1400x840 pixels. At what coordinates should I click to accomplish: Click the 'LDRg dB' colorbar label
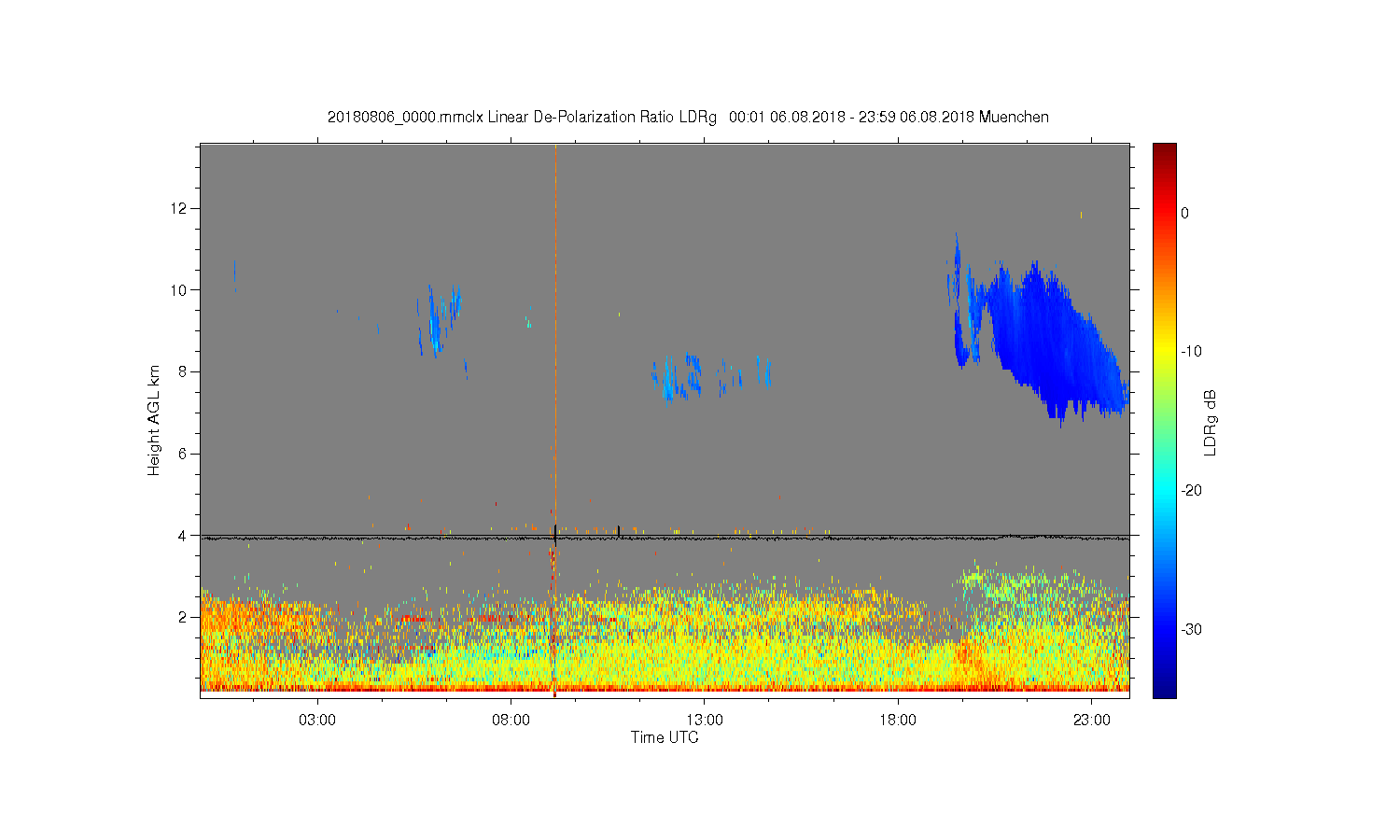pos(1211,422)
